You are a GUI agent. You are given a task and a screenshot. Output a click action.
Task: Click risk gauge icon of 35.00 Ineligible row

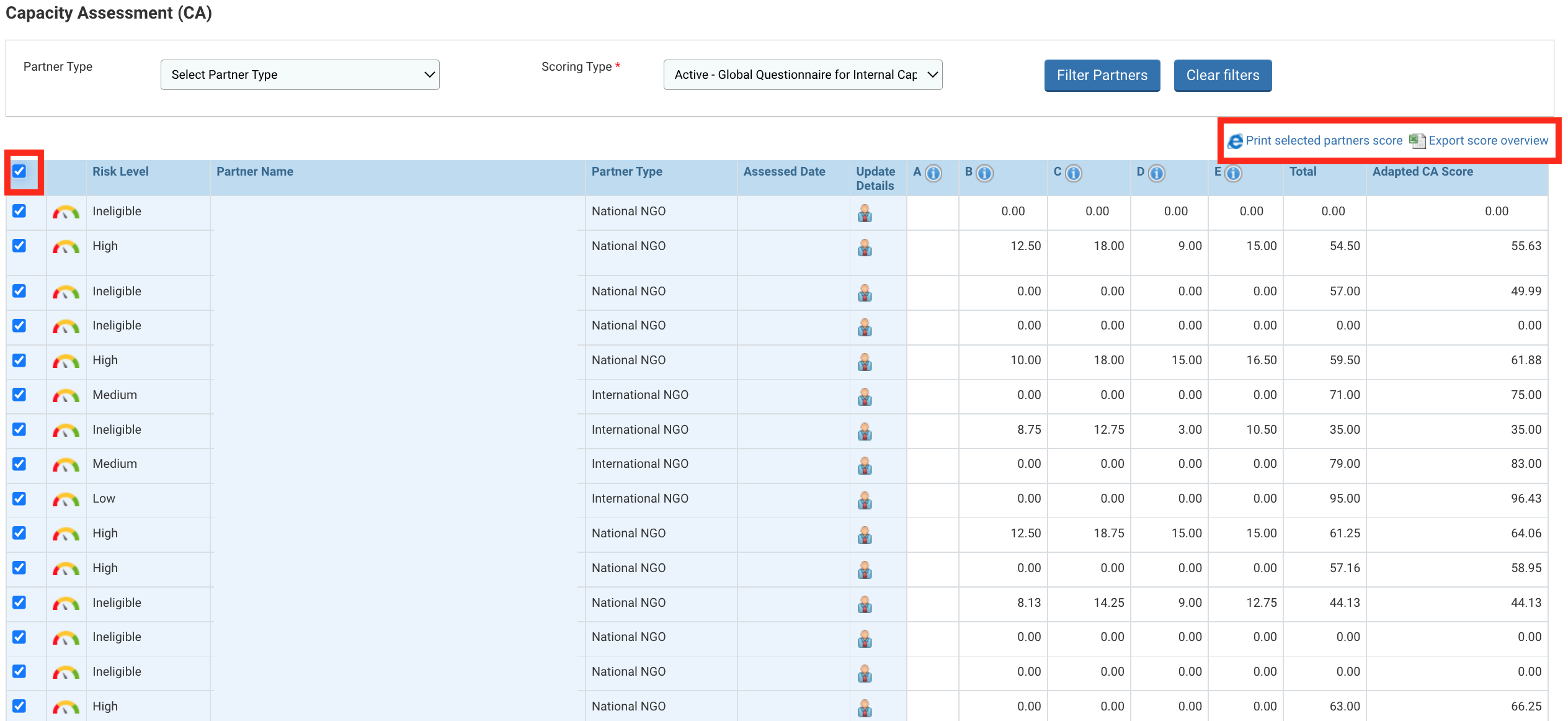click(66, 431)
